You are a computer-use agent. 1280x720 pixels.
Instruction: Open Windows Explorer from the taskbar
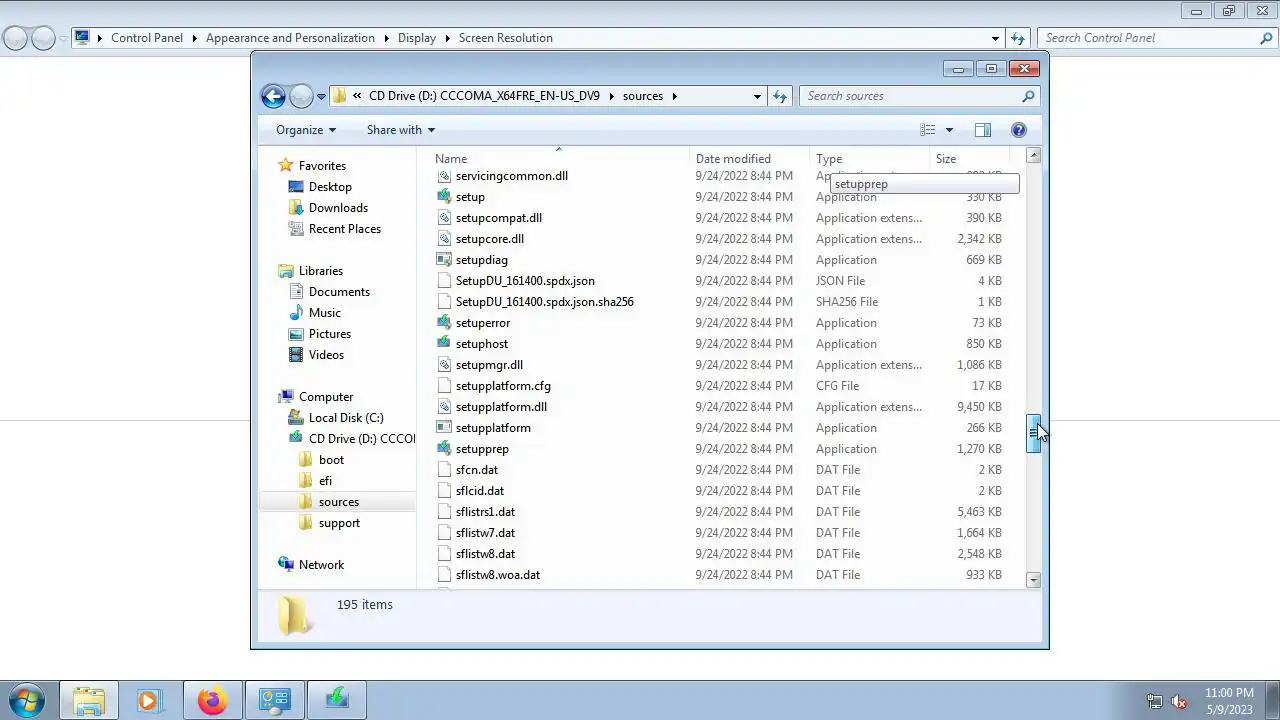(x=89, y=700)
